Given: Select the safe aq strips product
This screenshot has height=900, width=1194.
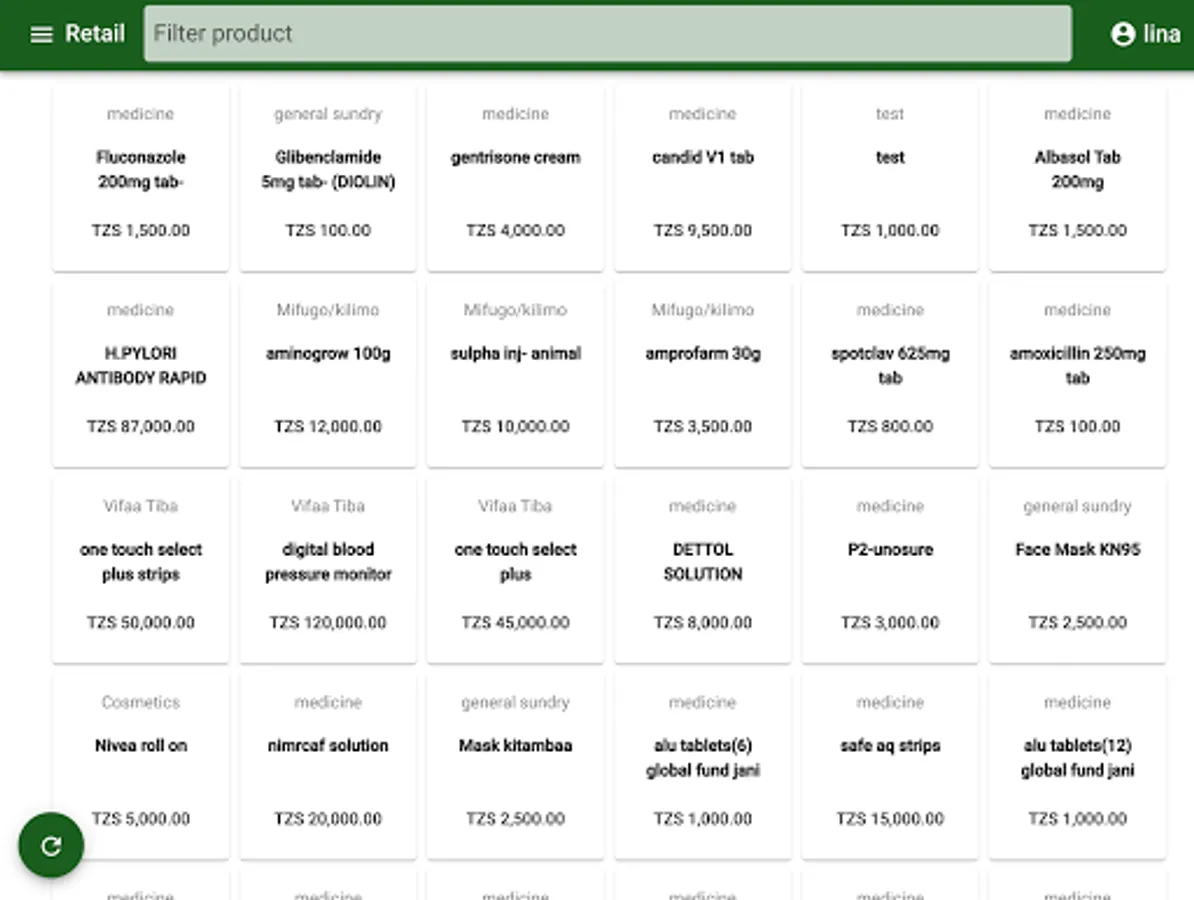Looking at the screenshot, I should [890, 766].
